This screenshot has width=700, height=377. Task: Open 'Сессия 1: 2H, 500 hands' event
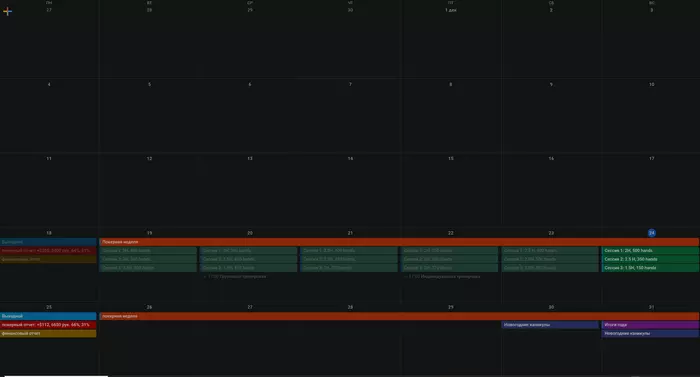pyautogui.click(x=650, y=251)
